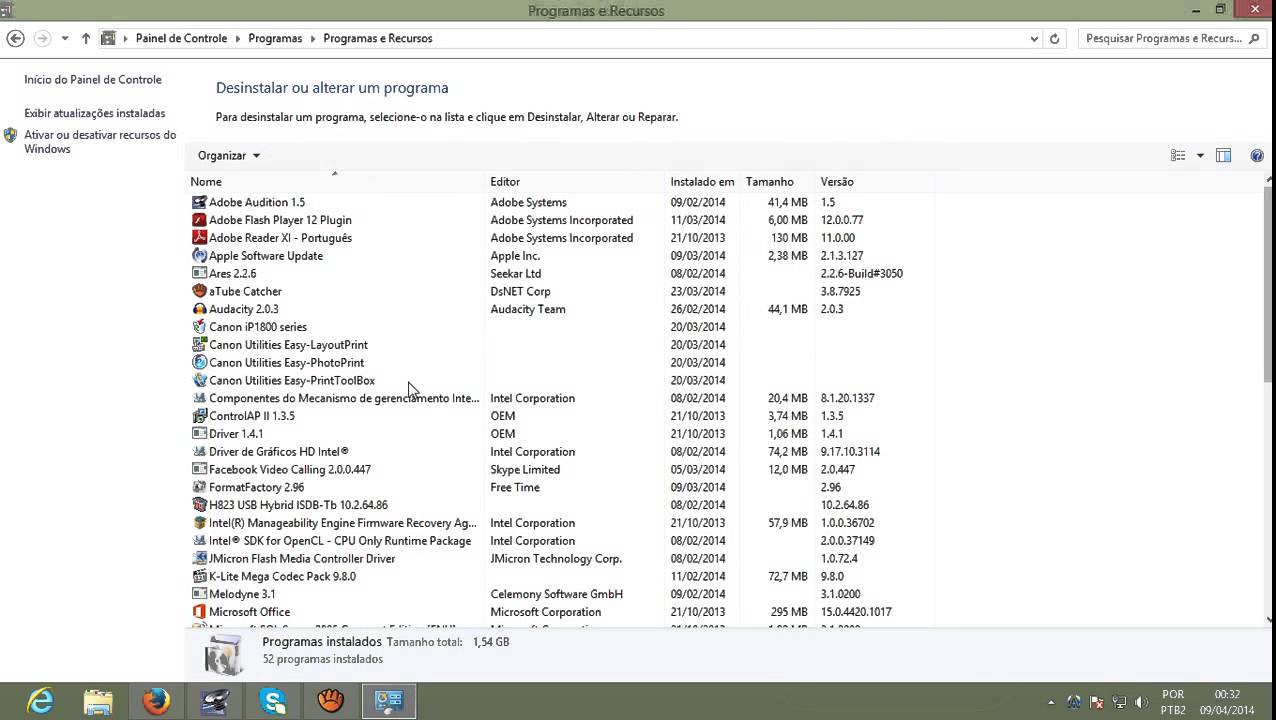Click the Audacity 2.0.3 icon
The height and width of the screenshot is (720, 1276).
click(x=199, y=309)
